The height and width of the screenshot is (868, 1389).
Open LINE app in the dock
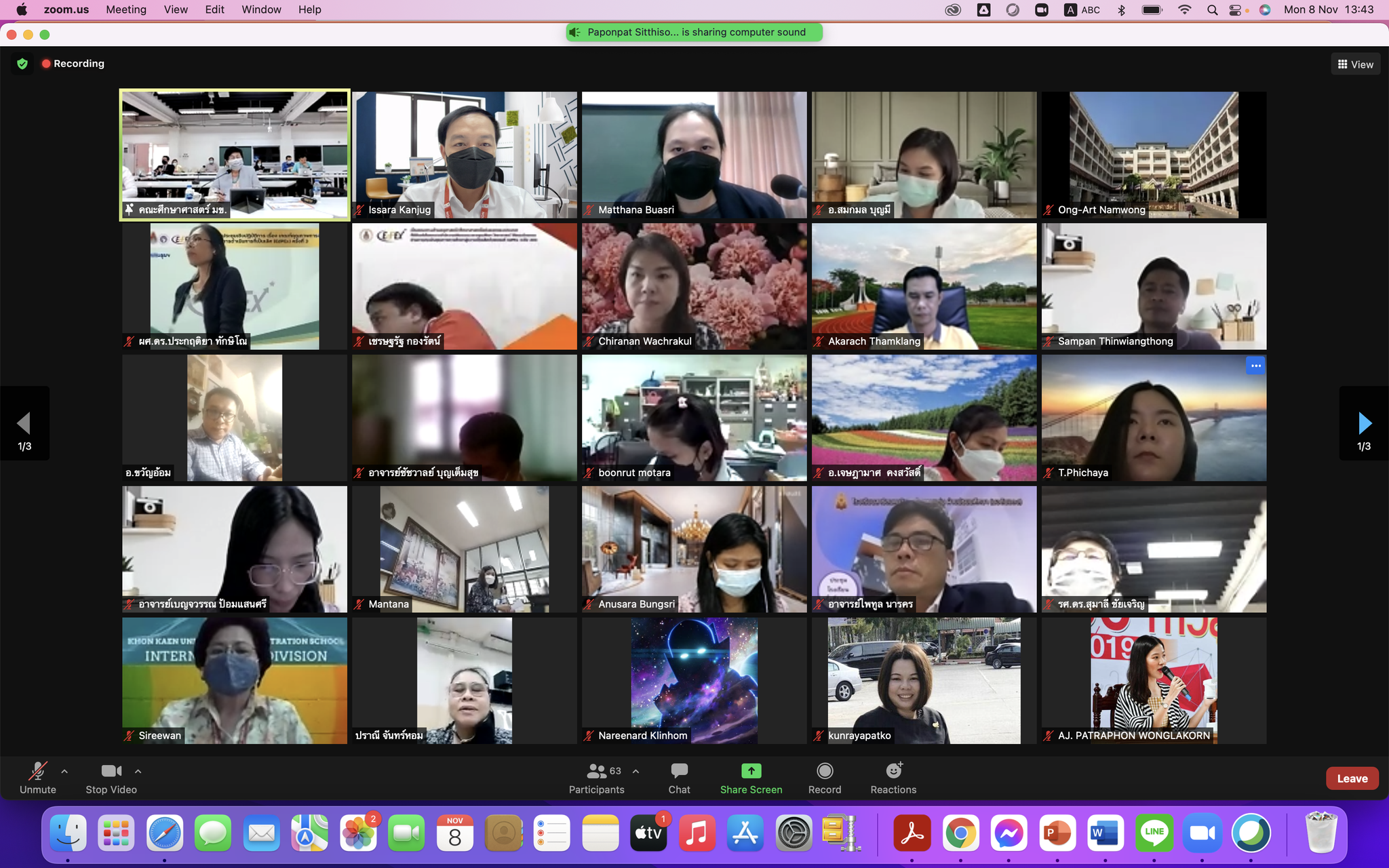[x=1154, y=833]
